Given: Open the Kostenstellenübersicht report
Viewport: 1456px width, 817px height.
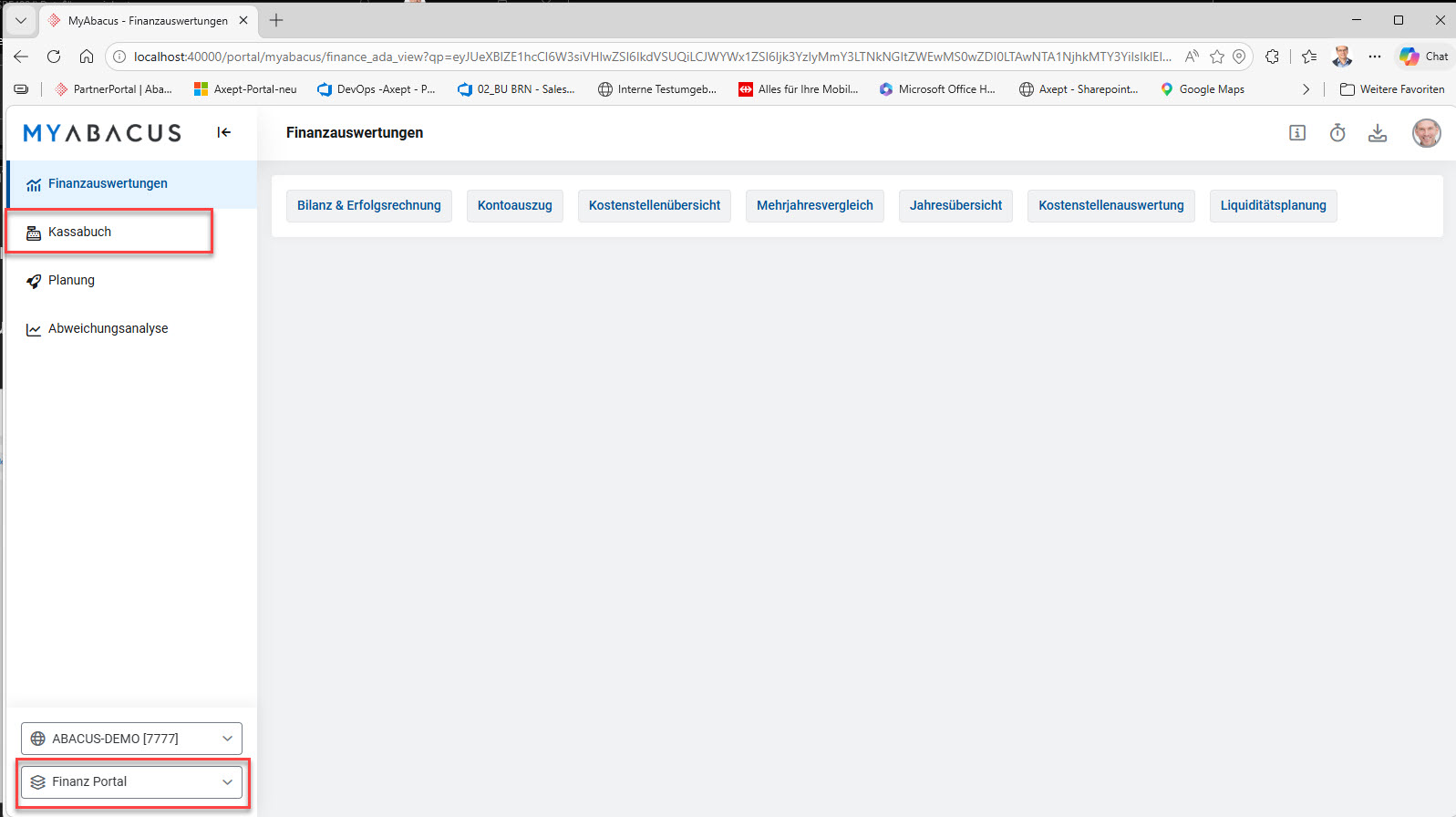Looking at the screenshot, I should [655, 206].
